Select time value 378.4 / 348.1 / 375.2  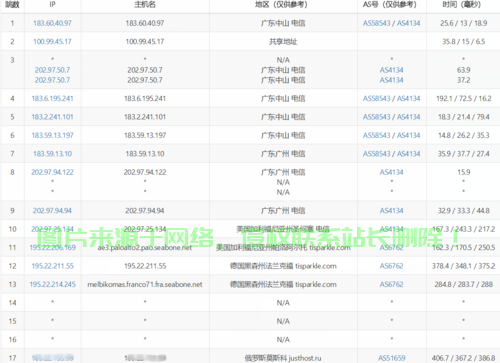tap(463, 266)
